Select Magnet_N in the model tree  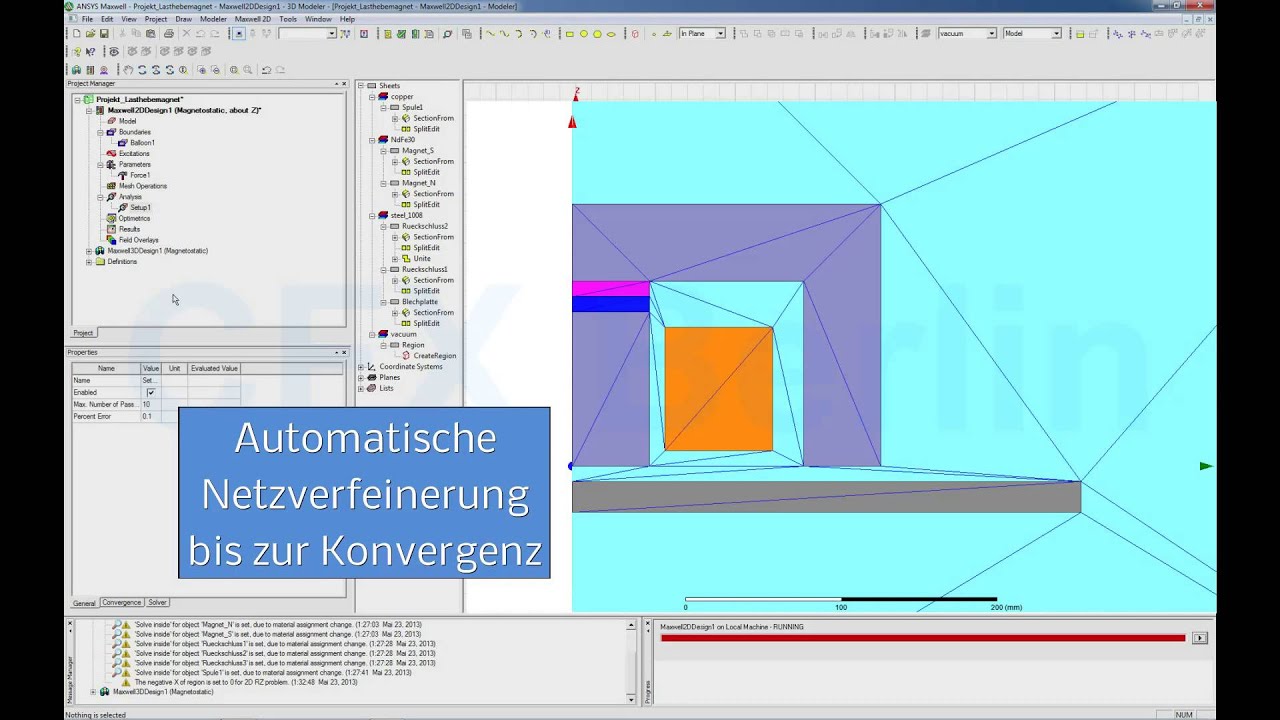[x=419, y=183]
